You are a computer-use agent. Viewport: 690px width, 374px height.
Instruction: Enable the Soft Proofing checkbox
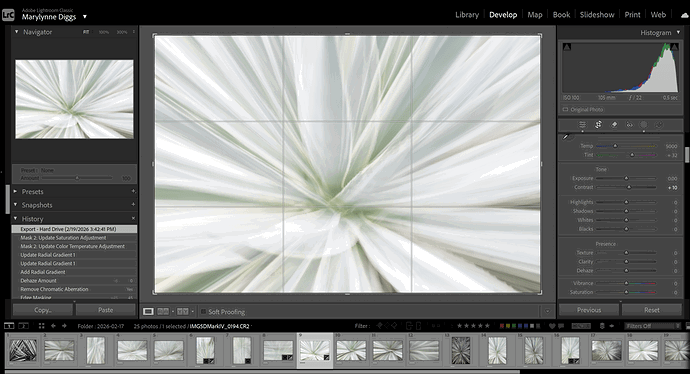203,312
